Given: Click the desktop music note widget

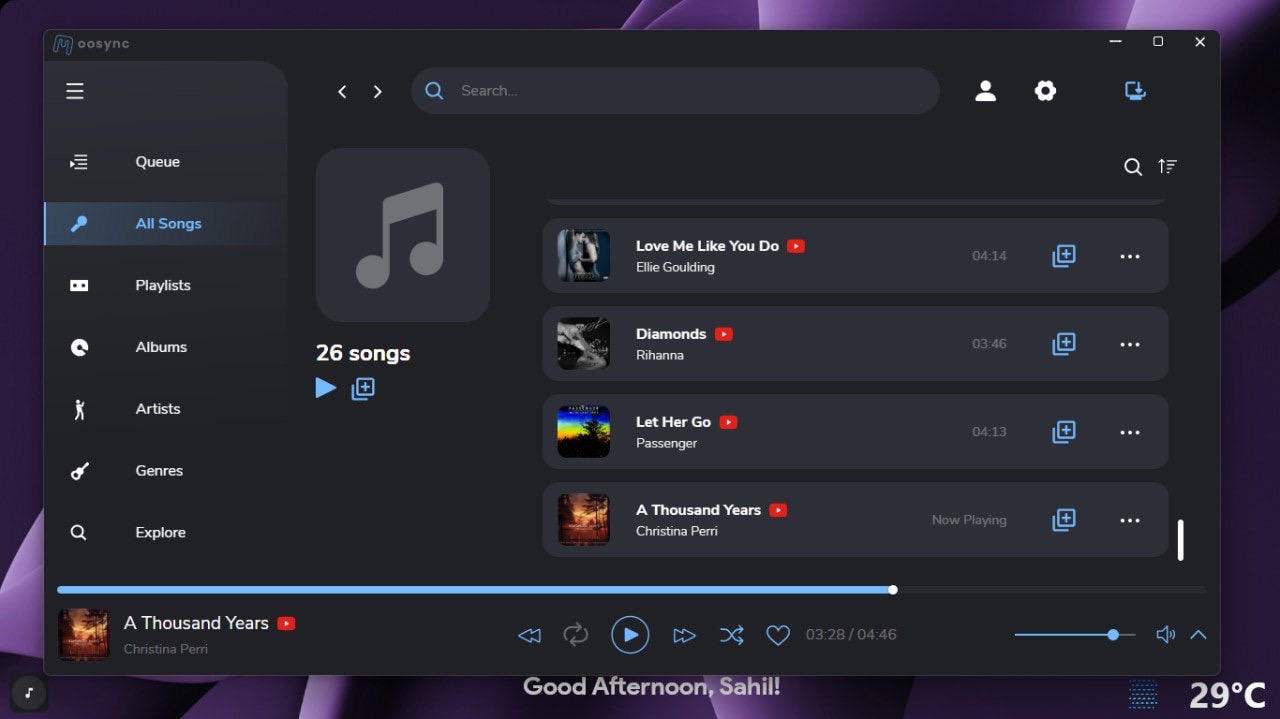Looking at the screenshot, I should click(29, 692).
